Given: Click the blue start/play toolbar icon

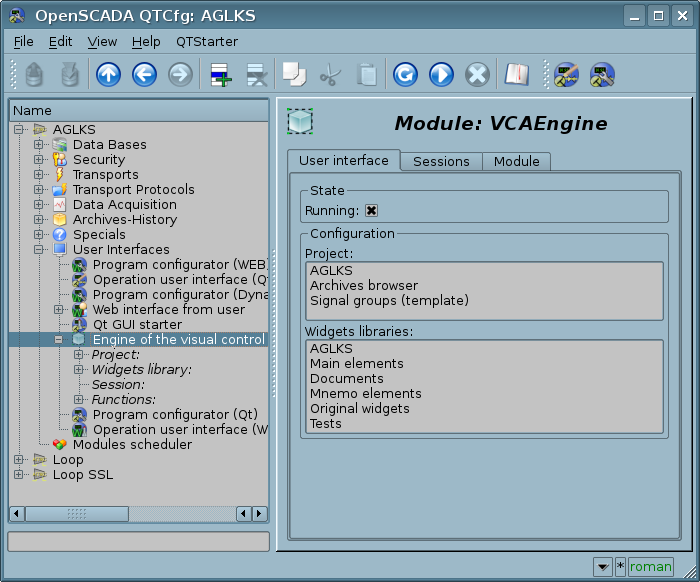Looking at the screenshot, I should coord(441,74).
